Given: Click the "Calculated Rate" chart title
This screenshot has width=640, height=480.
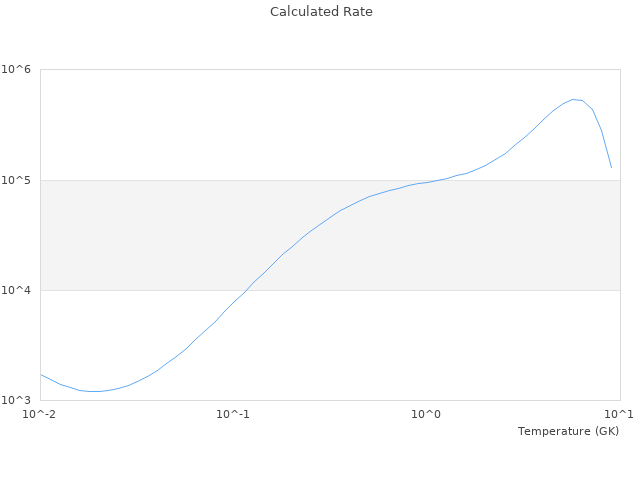Looking at the screenshot, I should (x=321, y=12).
